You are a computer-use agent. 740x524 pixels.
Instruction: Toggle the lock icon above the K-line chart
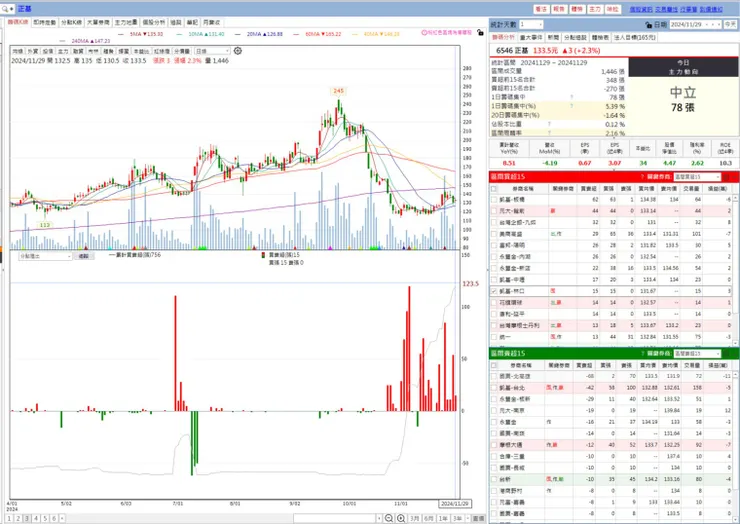(480, 33)
